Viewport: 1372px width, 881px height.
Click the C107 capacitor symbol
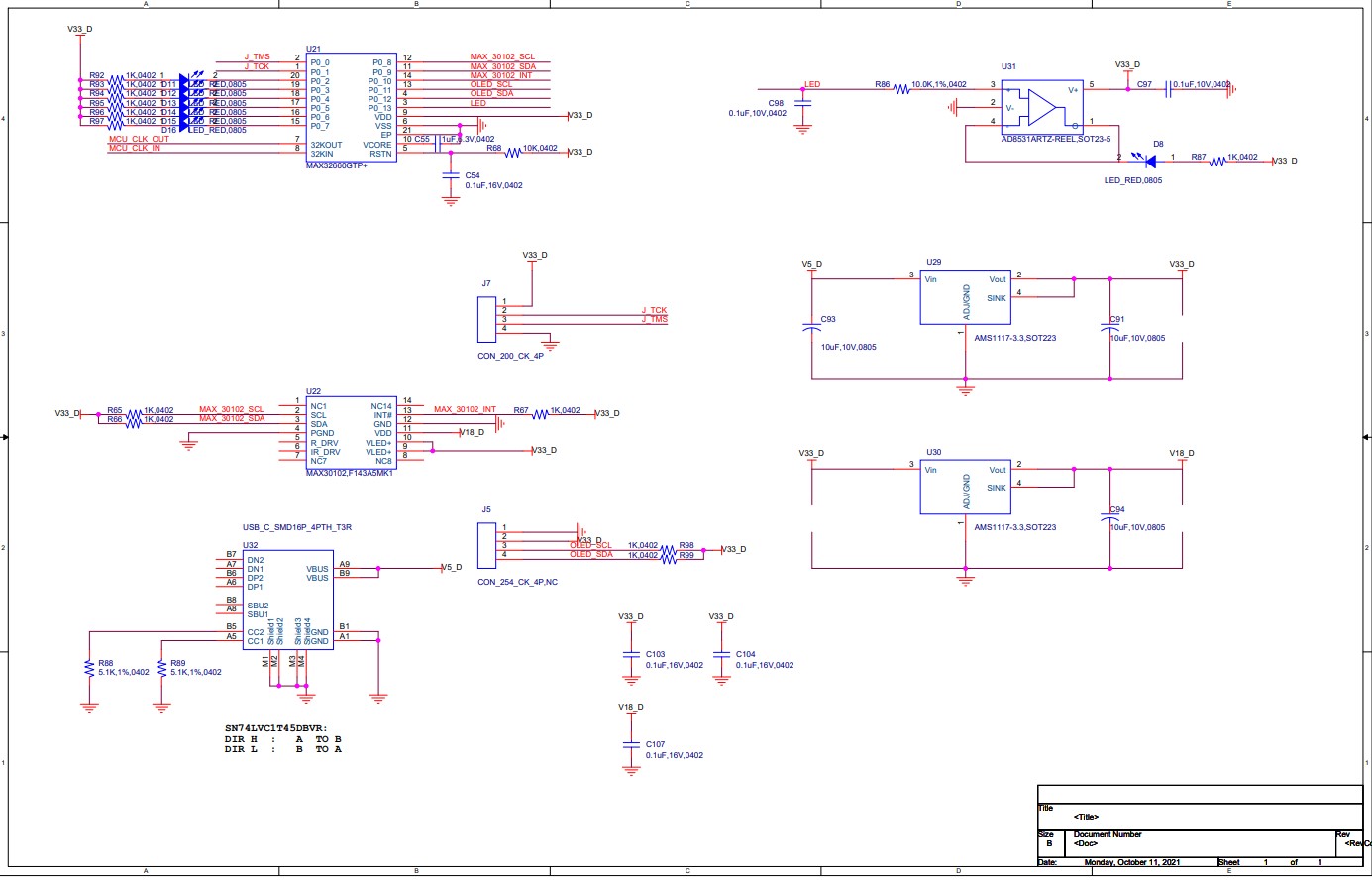631,744
